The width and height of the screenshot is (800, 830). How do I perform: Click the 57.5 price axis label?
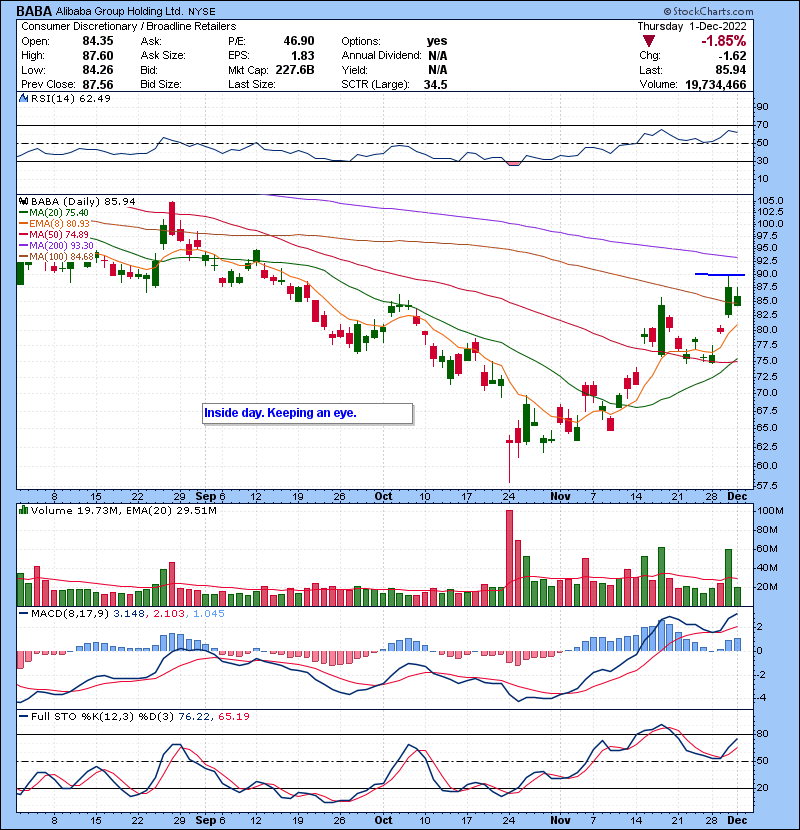click(x=768, y=485)
